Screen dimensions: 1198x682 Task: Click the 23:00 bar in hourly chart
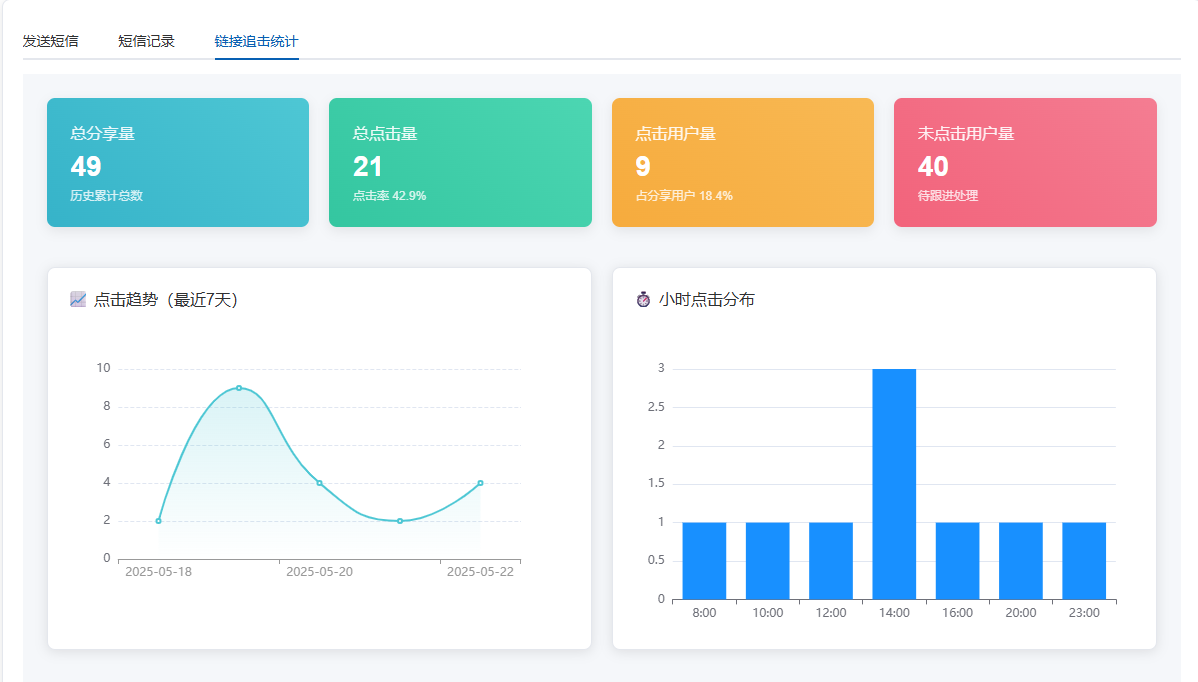[1084, 561]
